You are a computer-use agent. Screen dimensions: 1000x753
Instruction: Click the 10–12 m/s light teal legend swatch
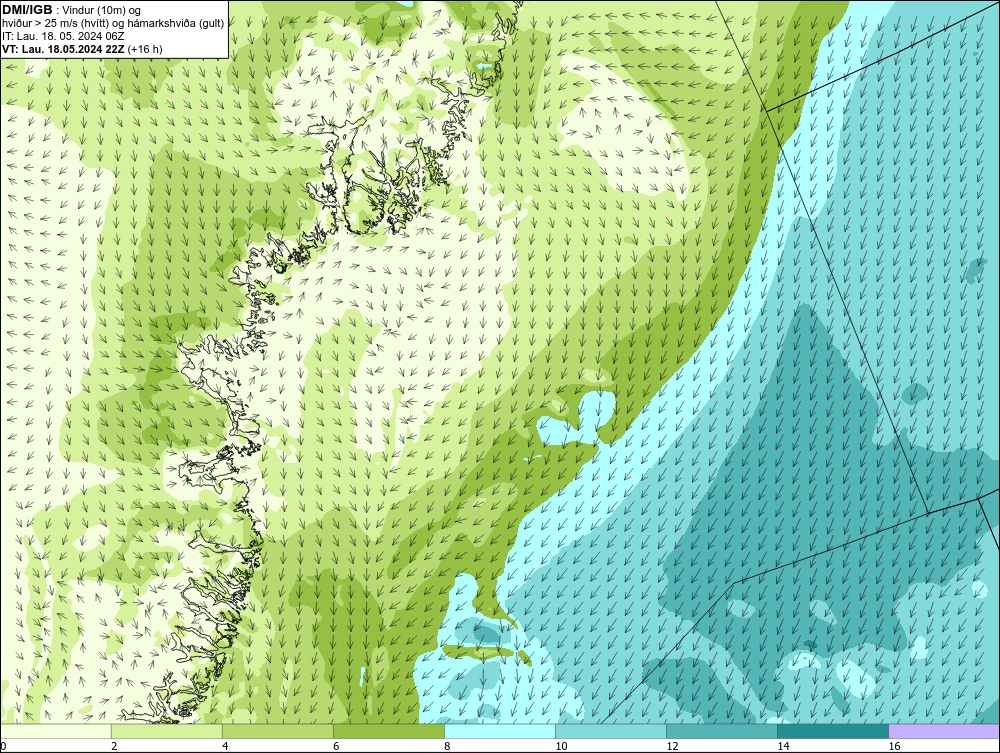pos(610,731)
